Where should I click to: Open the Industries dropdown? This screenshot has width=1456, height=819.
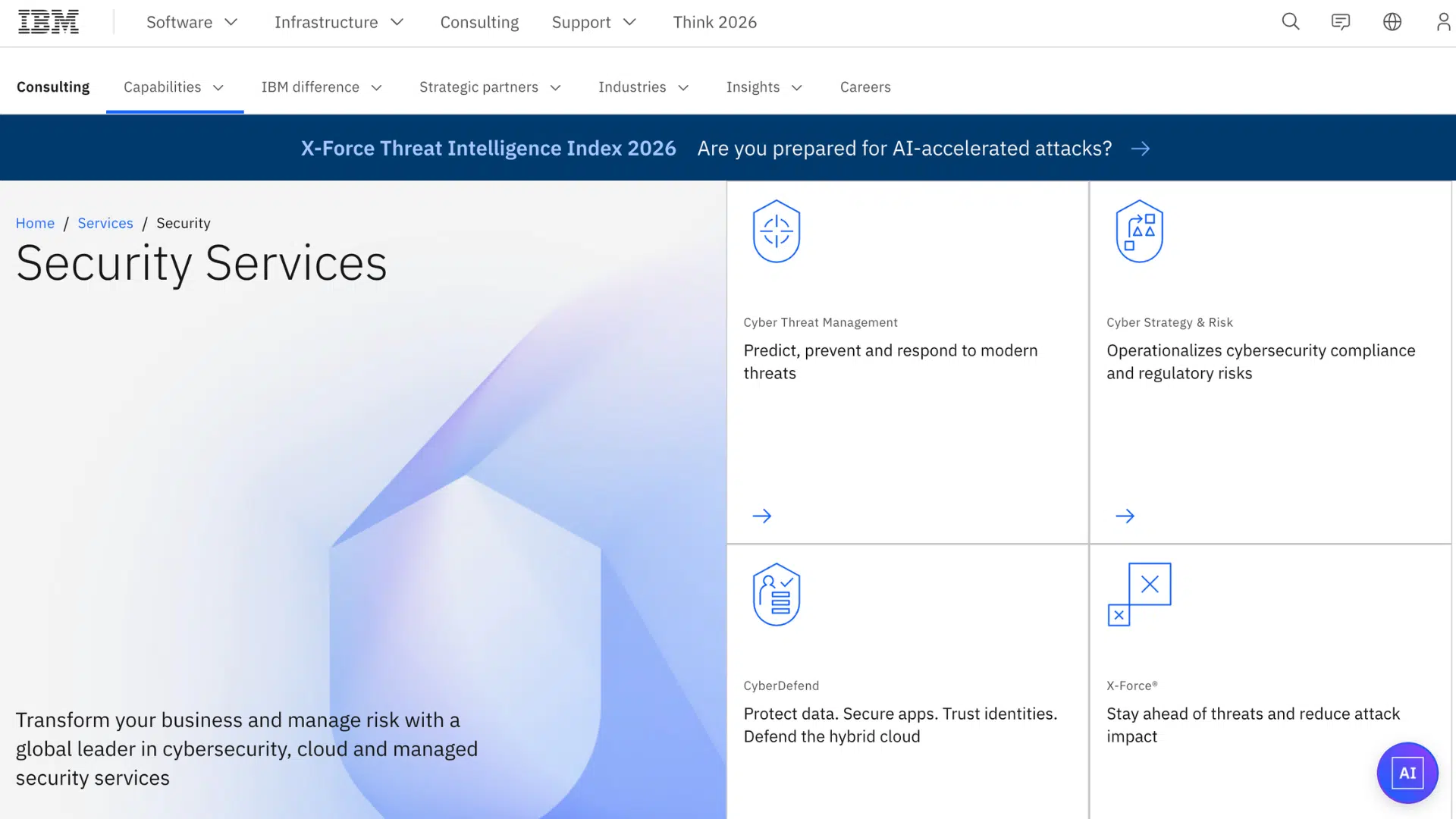(644, 87)
